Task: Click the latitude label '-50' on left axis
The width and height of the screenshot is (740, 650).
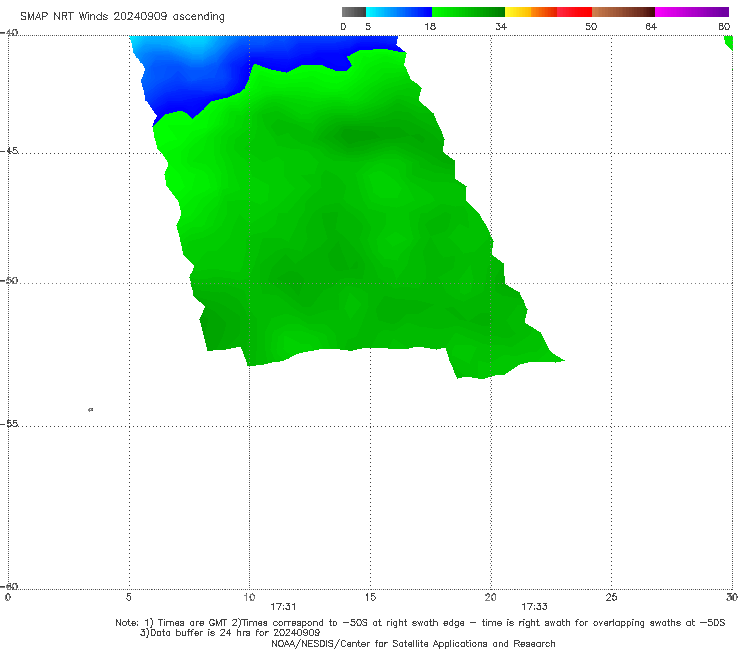Action: (x=9, y=281)
